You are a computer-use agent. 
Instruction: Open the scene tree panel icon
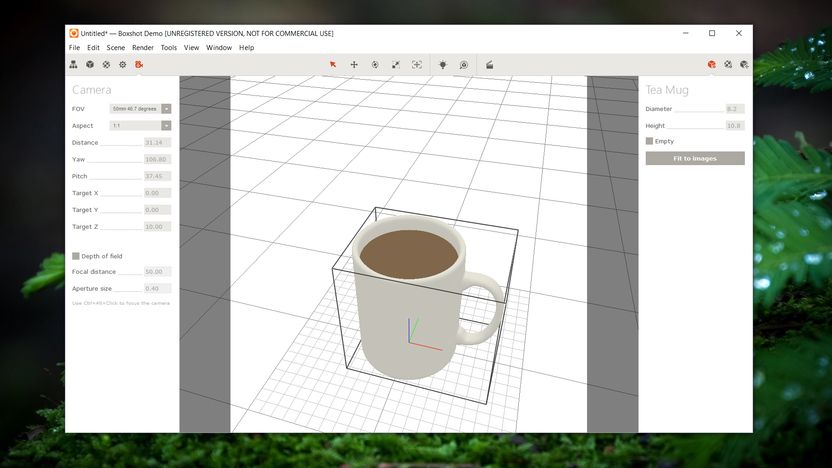tap(73, 64)
